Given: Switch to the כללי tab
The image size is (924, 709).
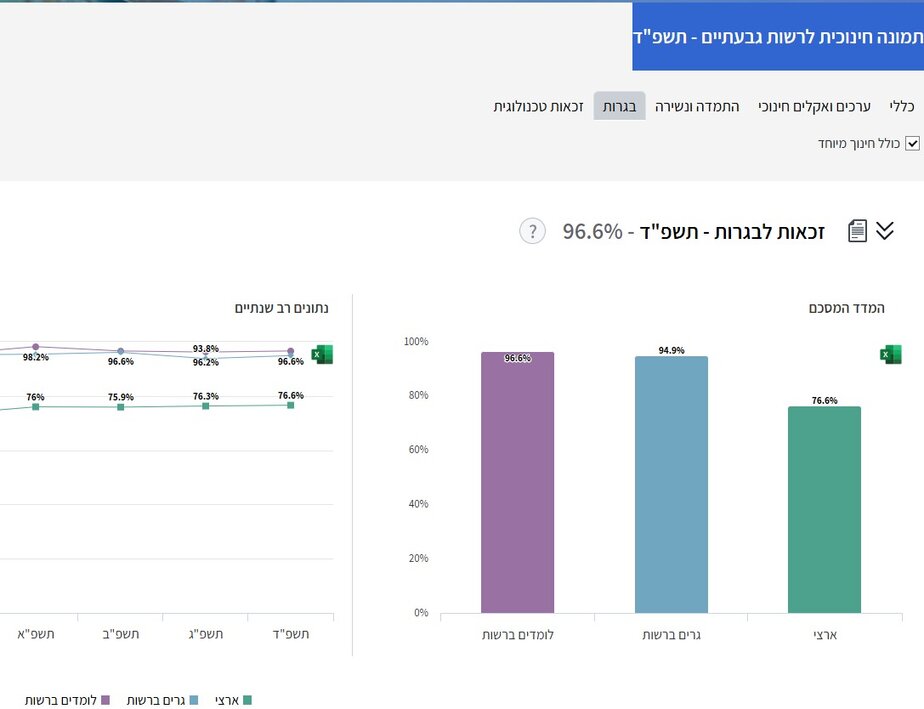Looking at the screenshot, I should coord(898,106).
